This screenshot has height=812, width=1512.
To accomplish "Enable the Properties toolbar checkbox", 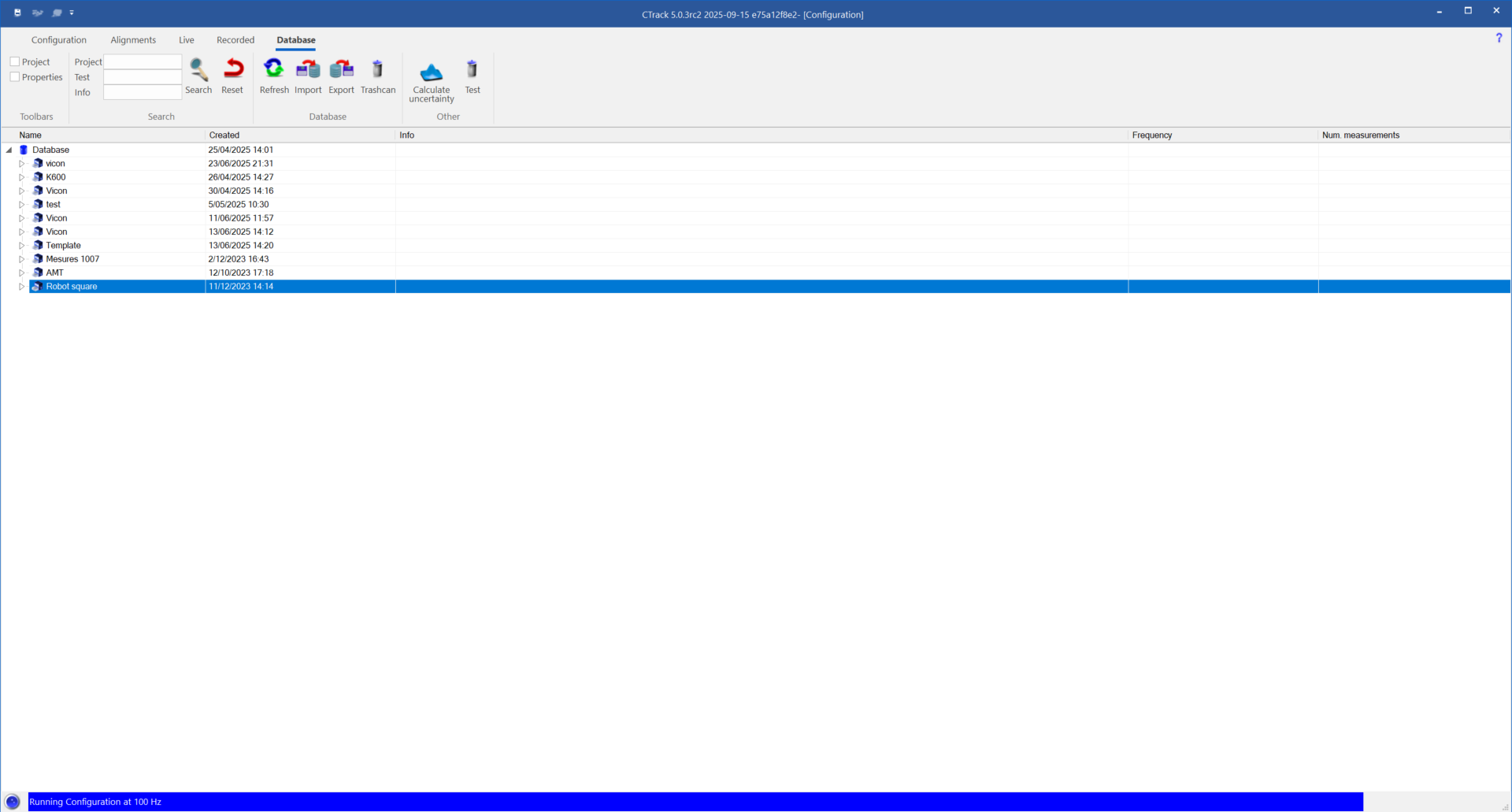I will click(x=15, y=77).
